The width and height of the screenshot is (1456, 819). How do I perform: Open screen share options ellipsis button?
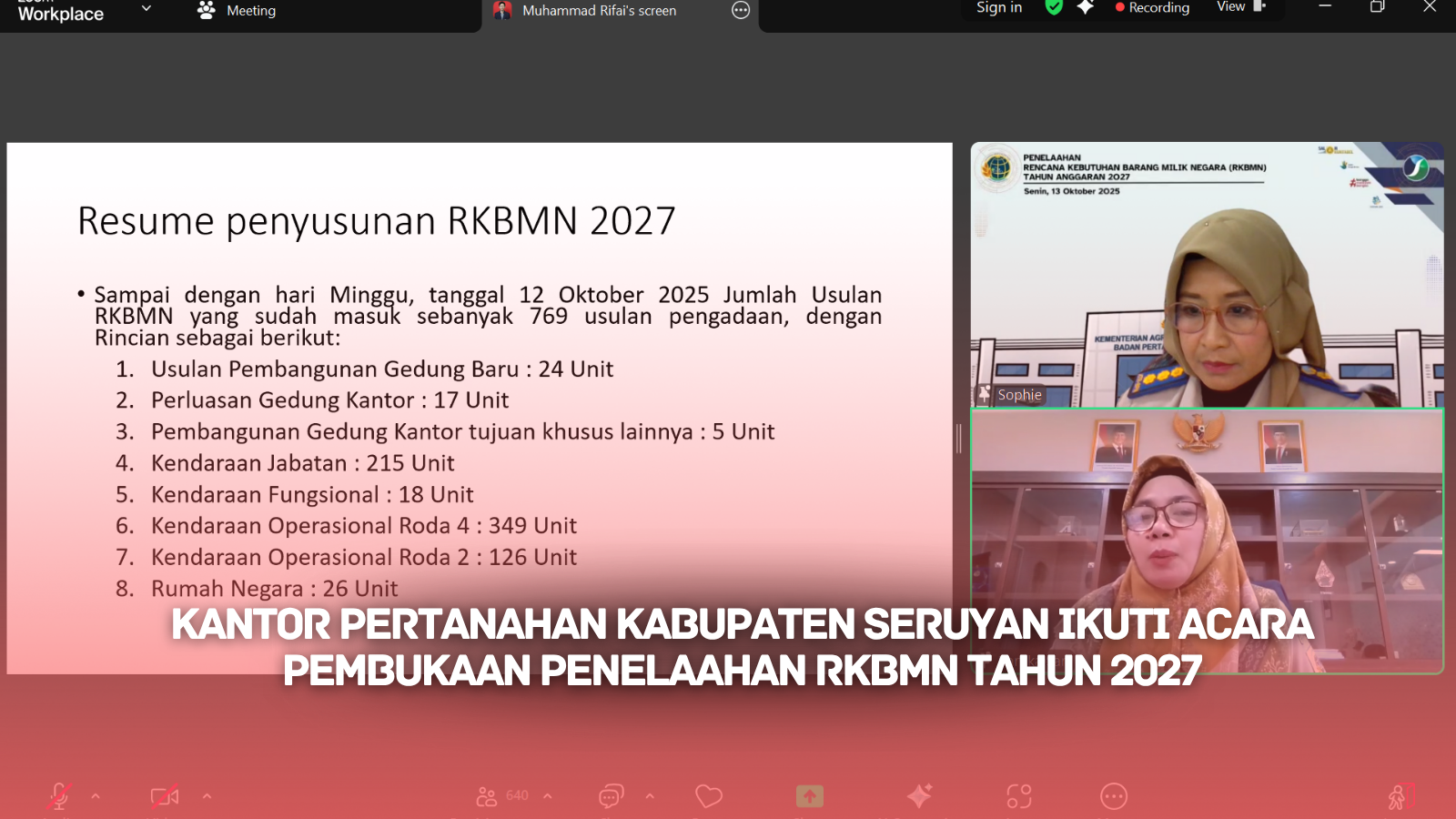(741, 11)
